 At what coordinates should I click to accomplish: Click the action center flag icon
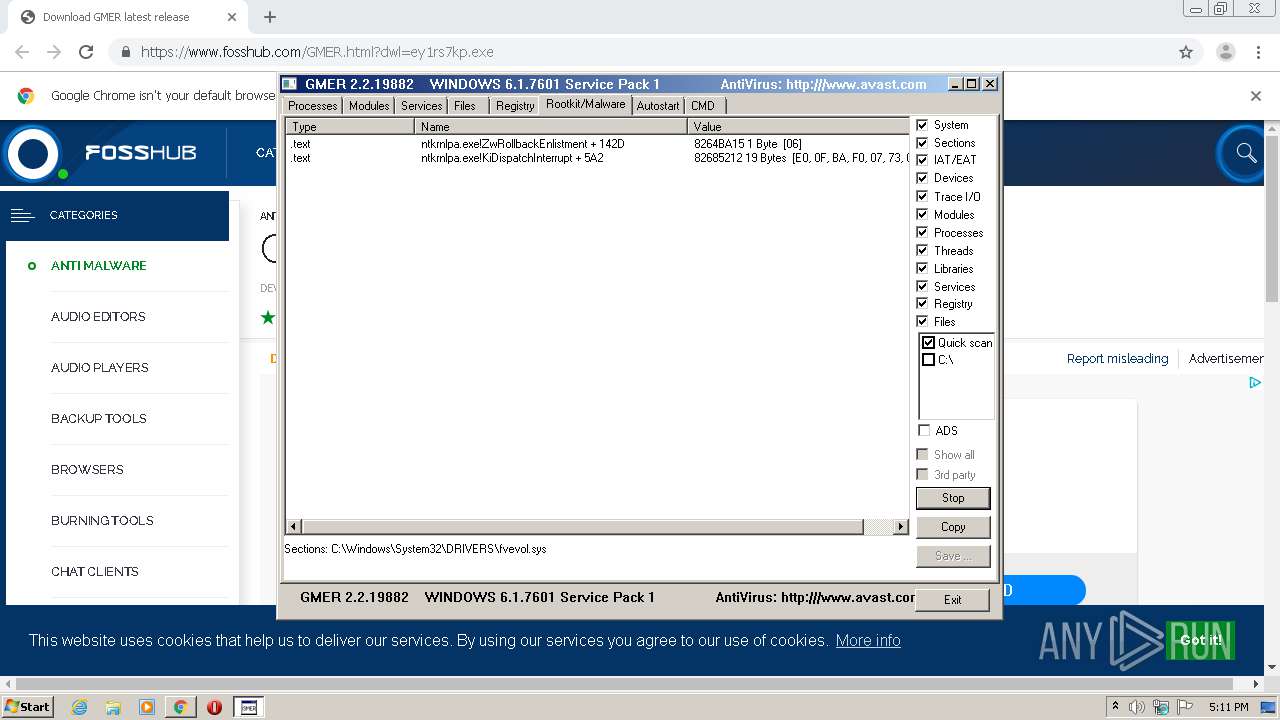[x=1185, y=707]
